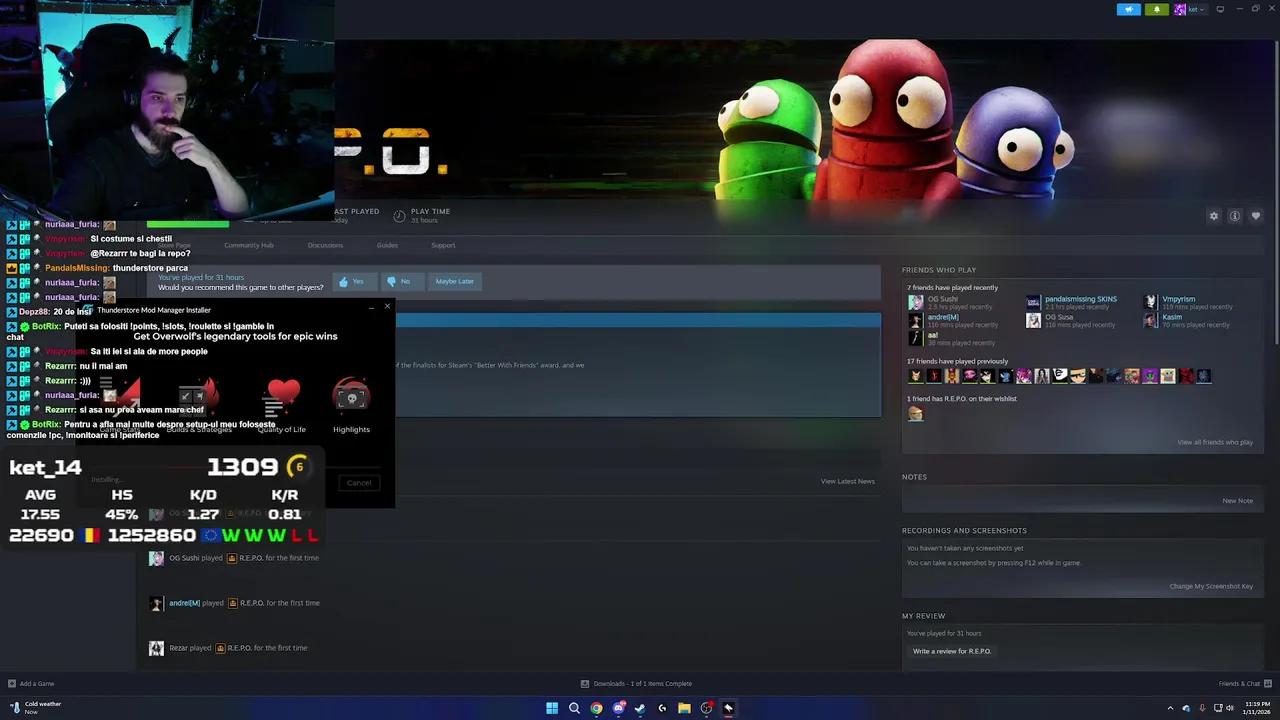Open Steam notifications bell button
The image size is (1280, 720).
pyautogui.click(x=1157, y=9)
